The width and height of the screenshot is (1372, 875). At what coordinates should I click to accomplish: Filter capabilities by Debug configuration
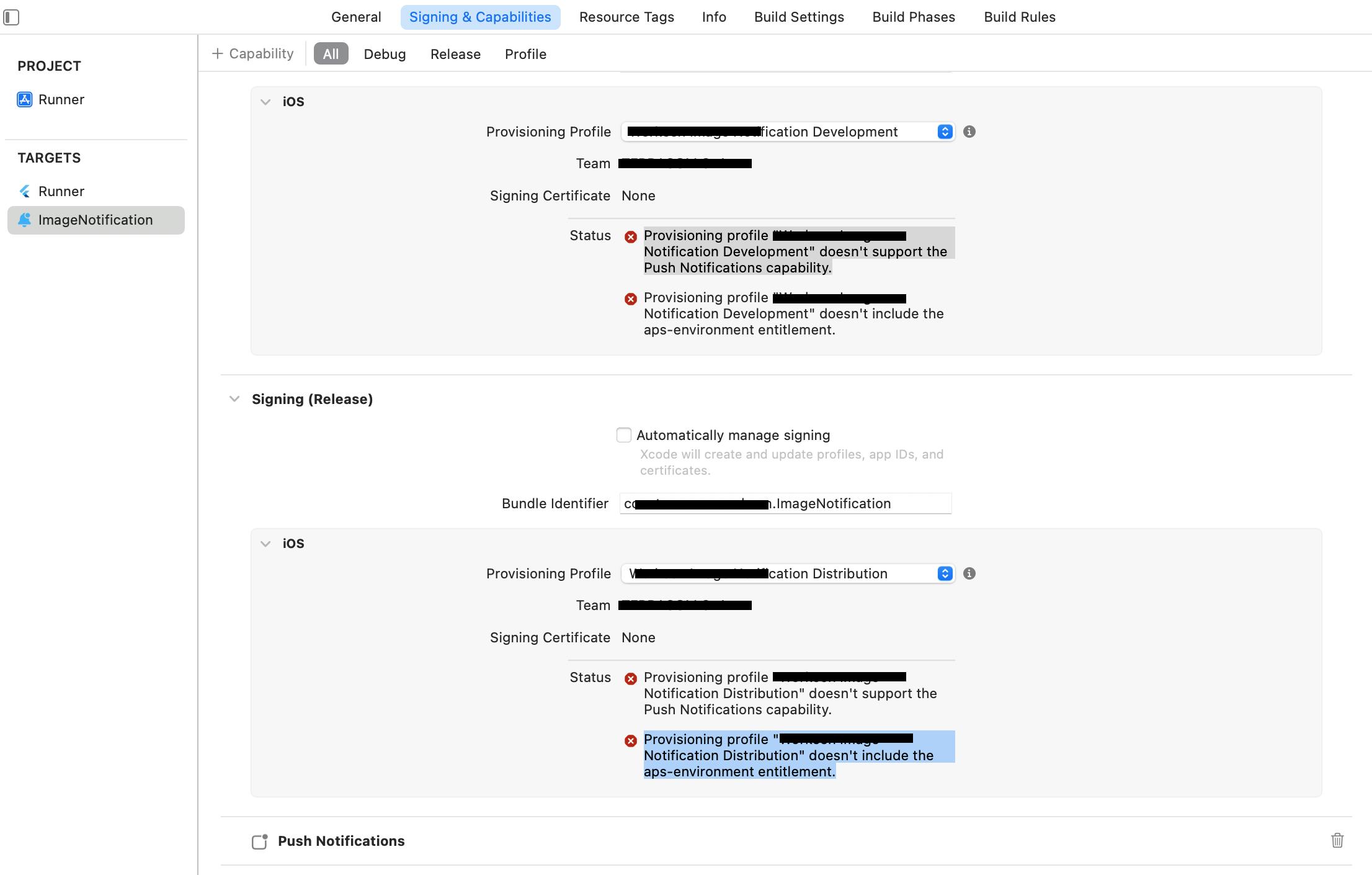385,54
